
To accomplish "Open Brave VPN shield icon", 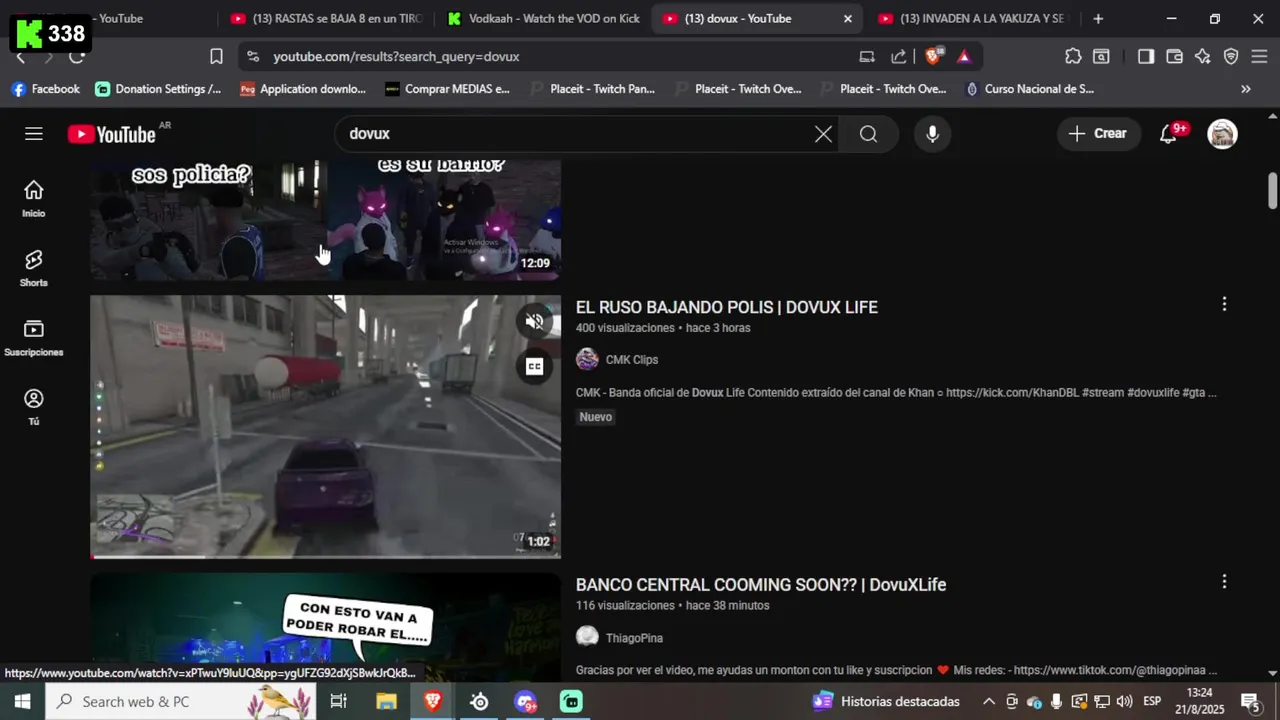I will pyautogui.click(x=1231, y=57).
